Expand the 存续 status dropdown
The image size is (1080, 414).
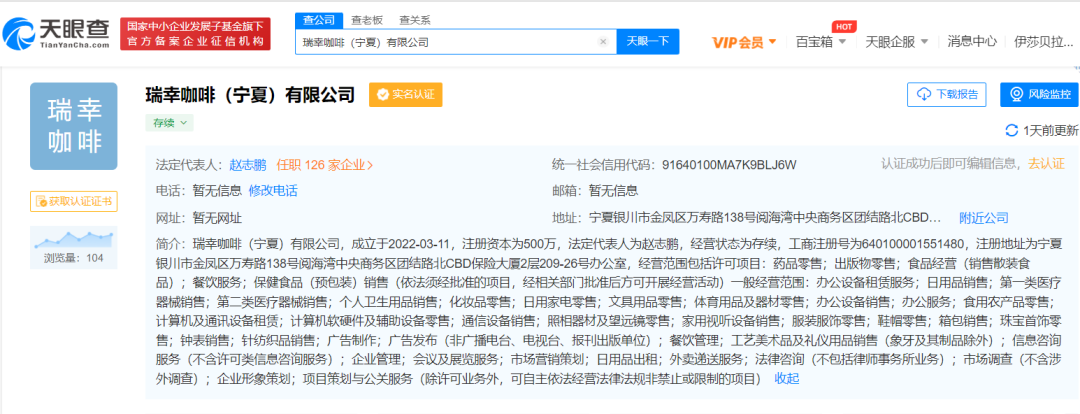(169, 123)
